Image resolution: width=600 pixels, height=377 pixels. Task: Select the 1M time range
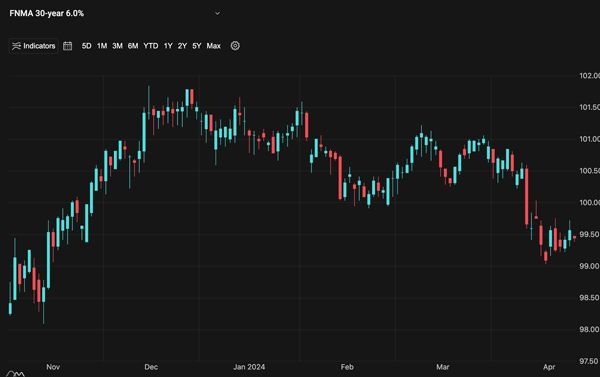pyautogui.click(x=102, y=46)
